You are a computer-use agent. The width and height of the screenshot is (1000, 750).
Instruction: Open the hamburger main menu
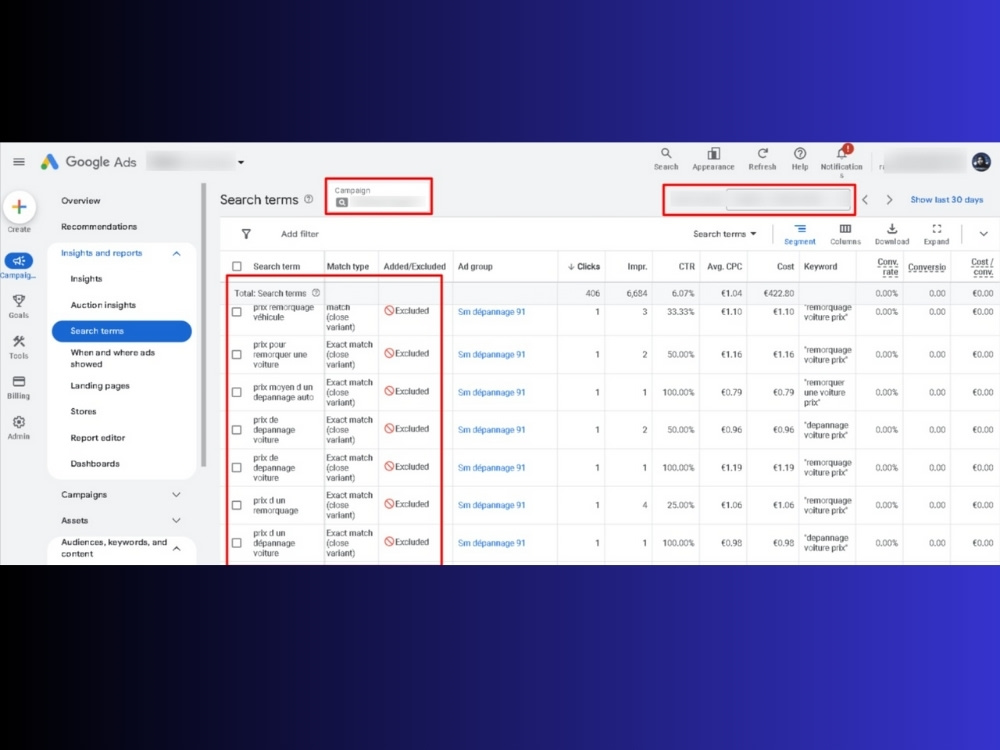click(x=19, y=162)
